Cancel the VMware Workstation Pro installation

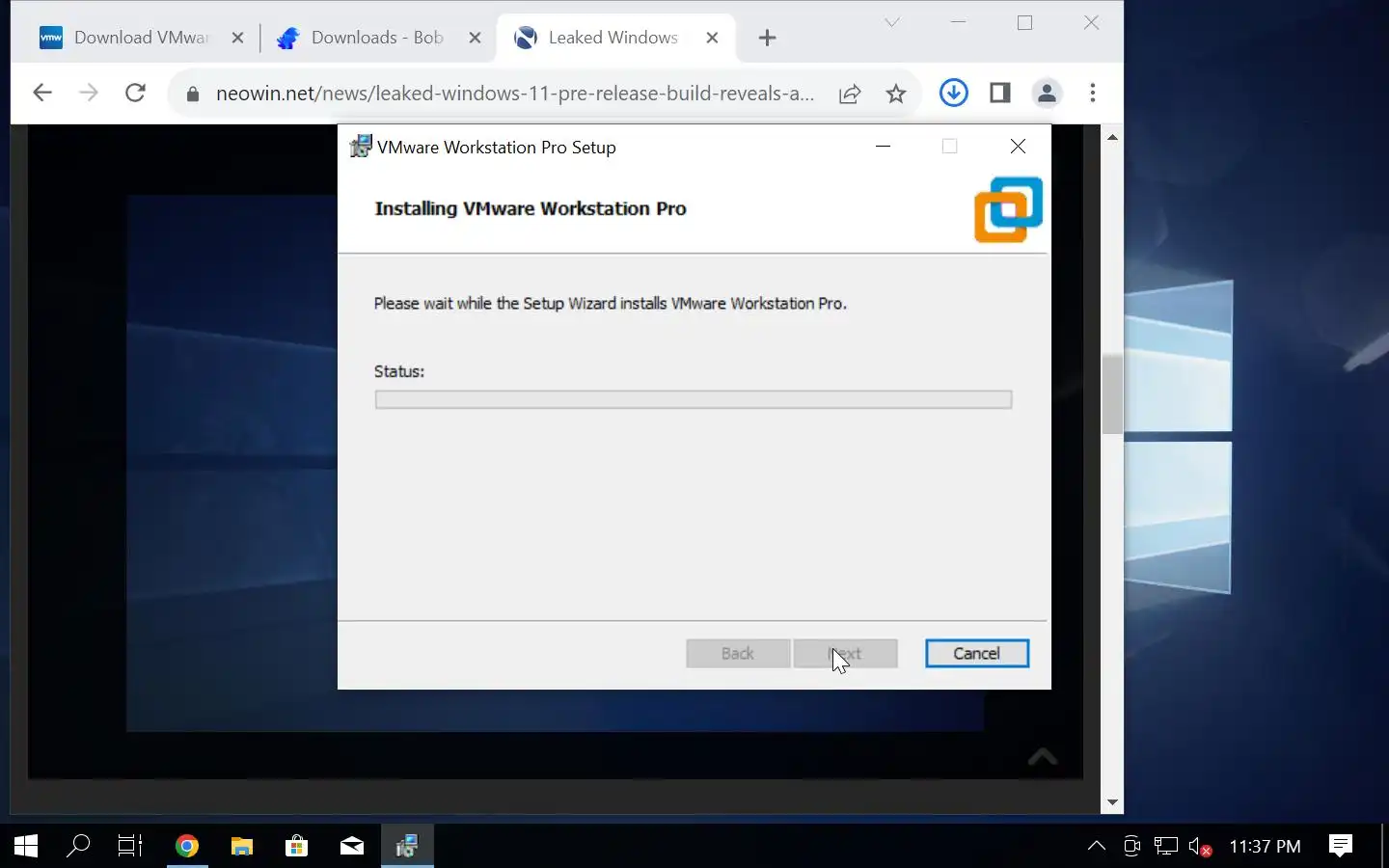click(976, 653)
